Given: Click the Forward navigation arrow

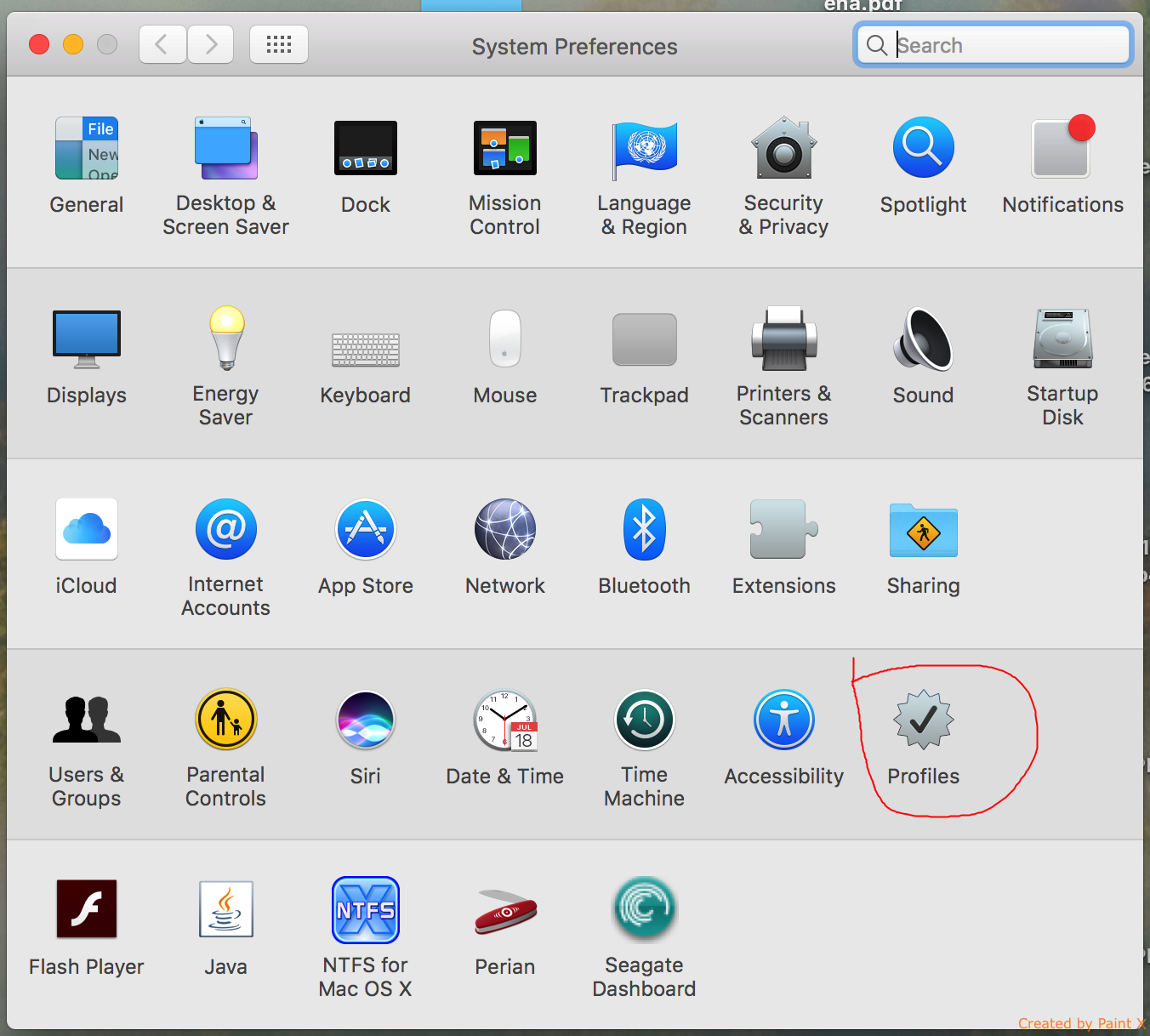Looking at the screenshot, I should (x=210, y=44).
